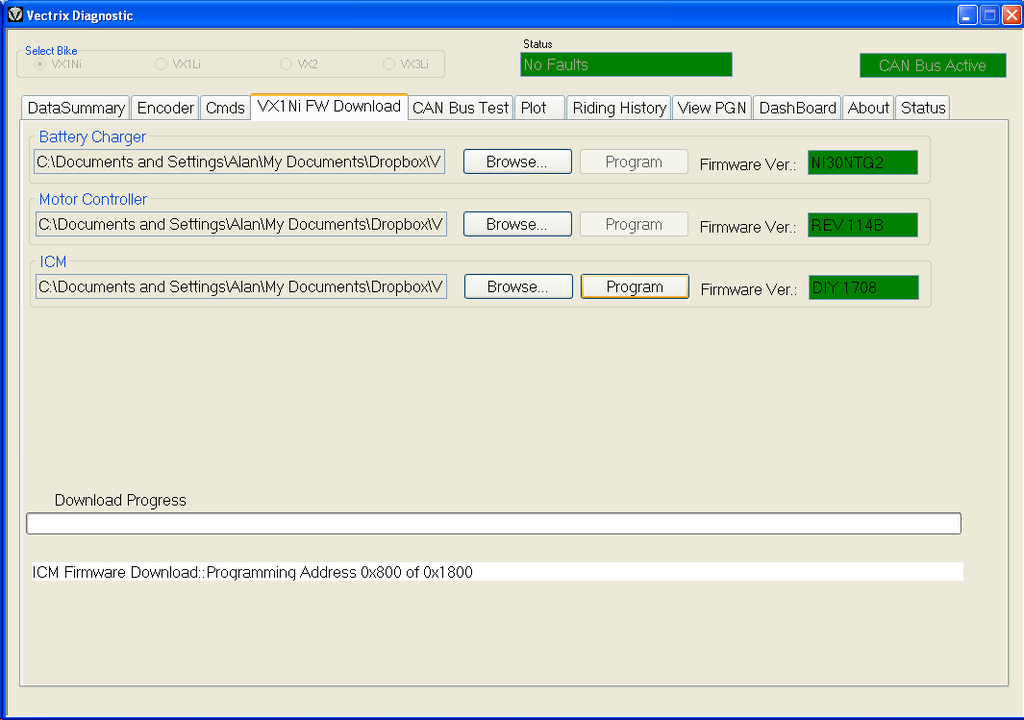Image resolution: width=1024 pixels, height=720 pixels.
Task: Click the ICM file path field
Action: 241,287
